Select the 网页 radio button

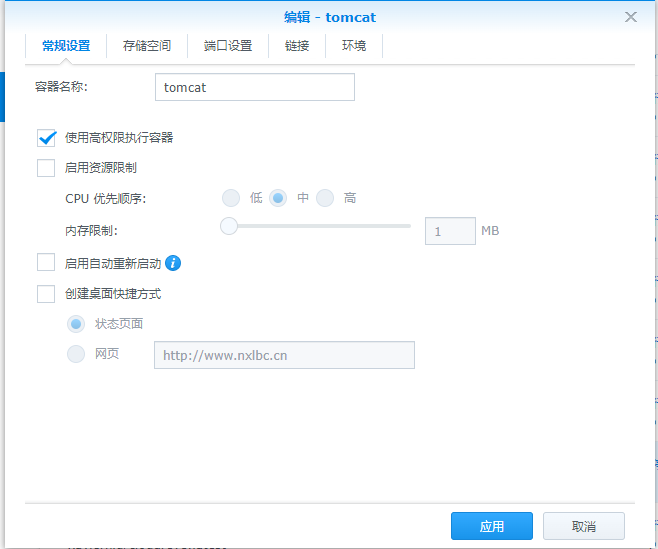(76, 354)
